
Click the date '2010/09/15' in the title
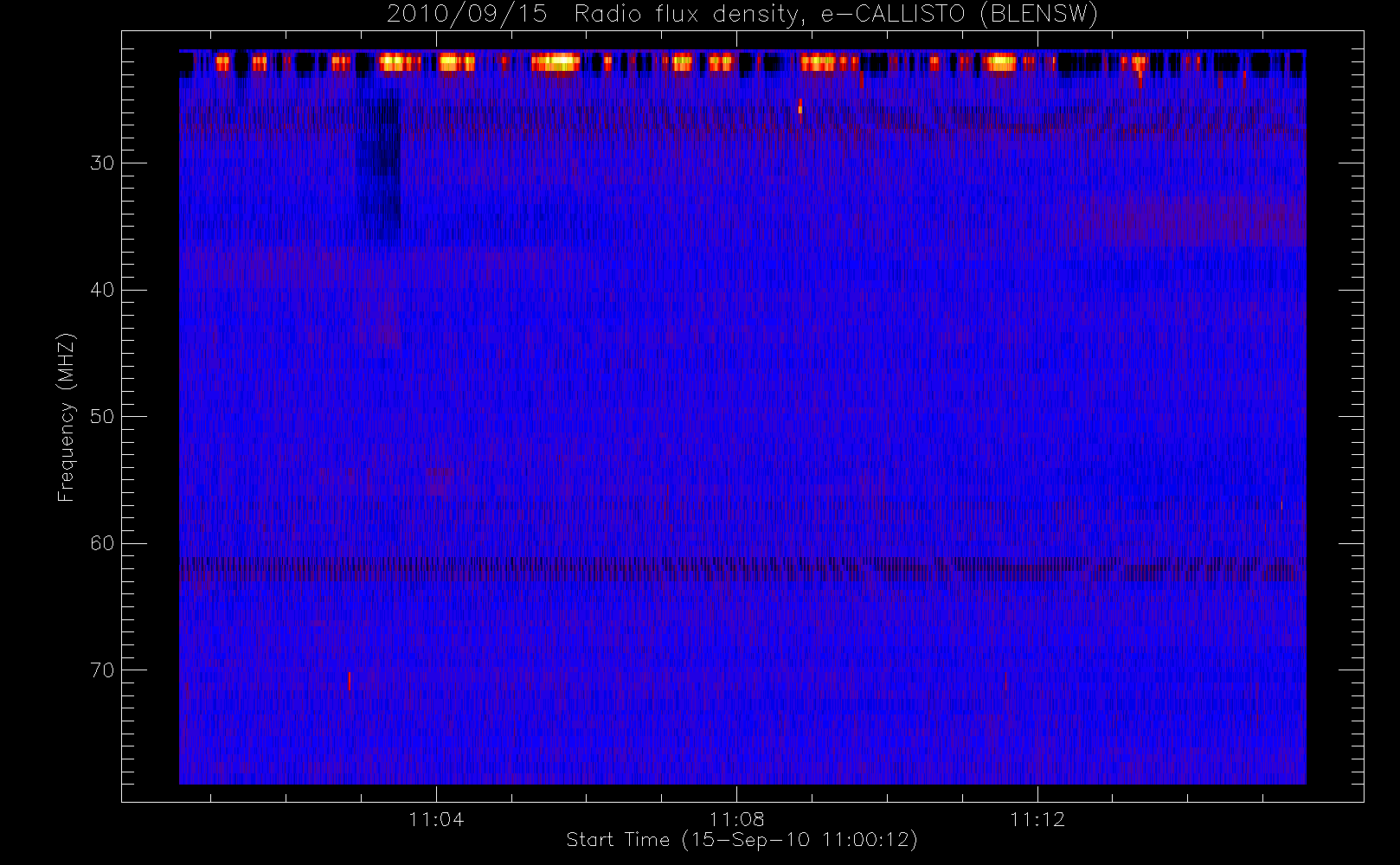467,14
